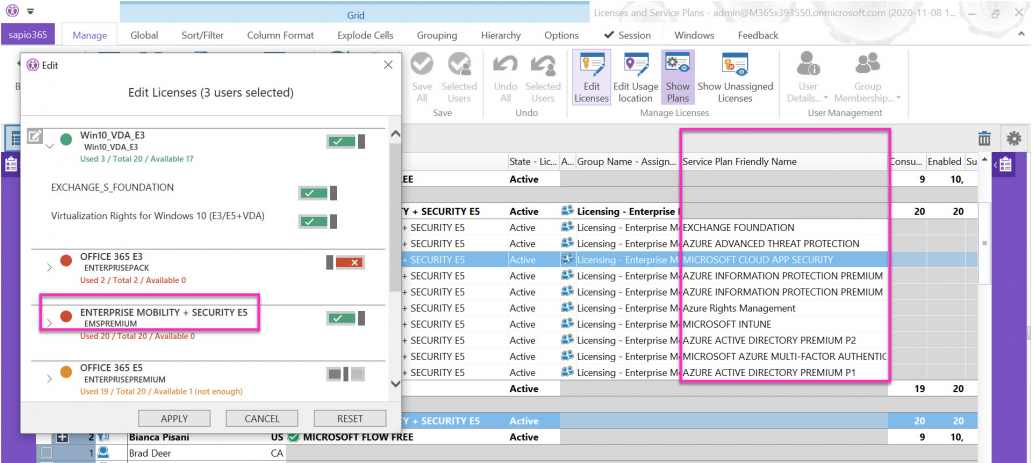The image size is (1032, 463).
Task: Open the User Details dropdown arrow
Action: pyautogui.click(x=826, y=99)
